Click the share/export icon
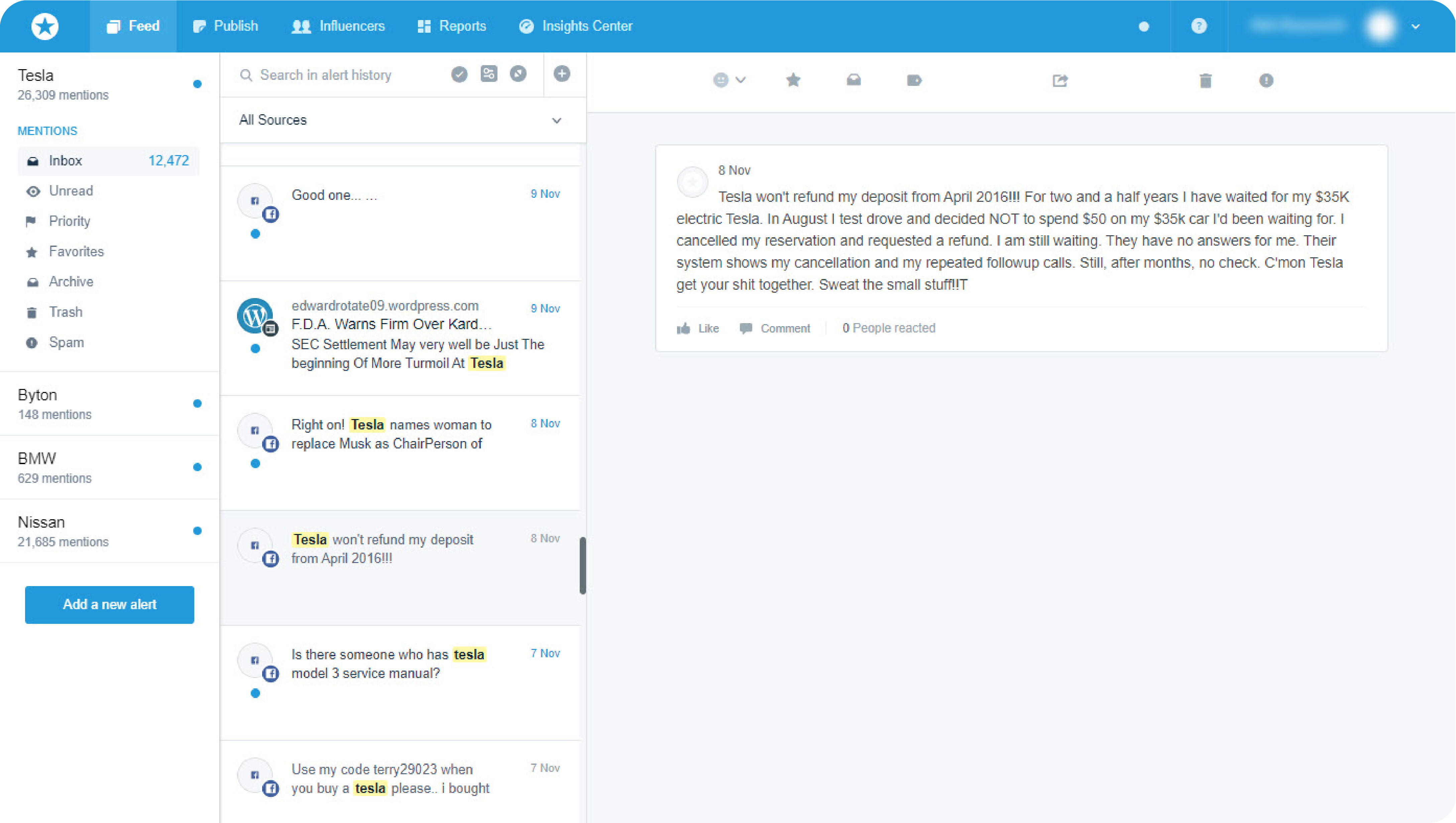This screenshot has height=823, width=1456. point(1059,80)
